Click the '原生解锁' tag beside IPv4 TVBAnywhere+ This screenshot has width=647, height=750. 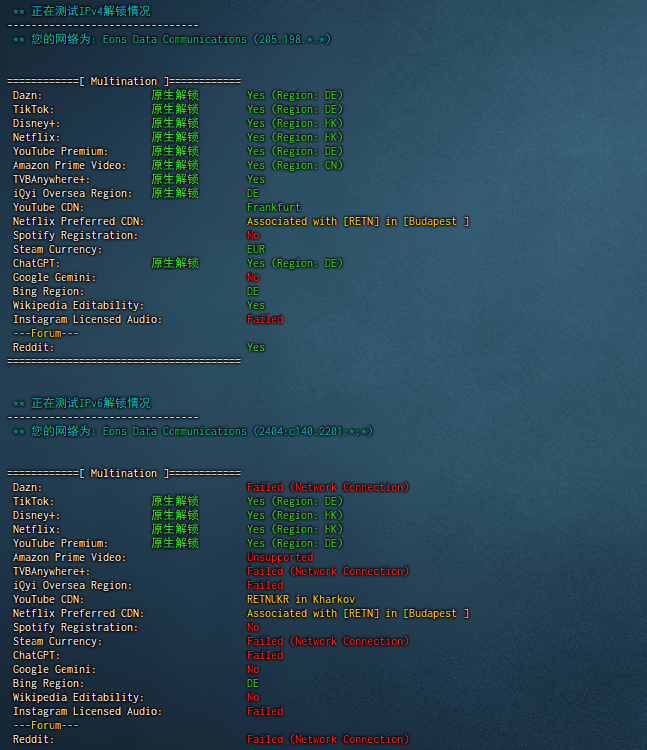pyautogui.click(x=175, y=179)
